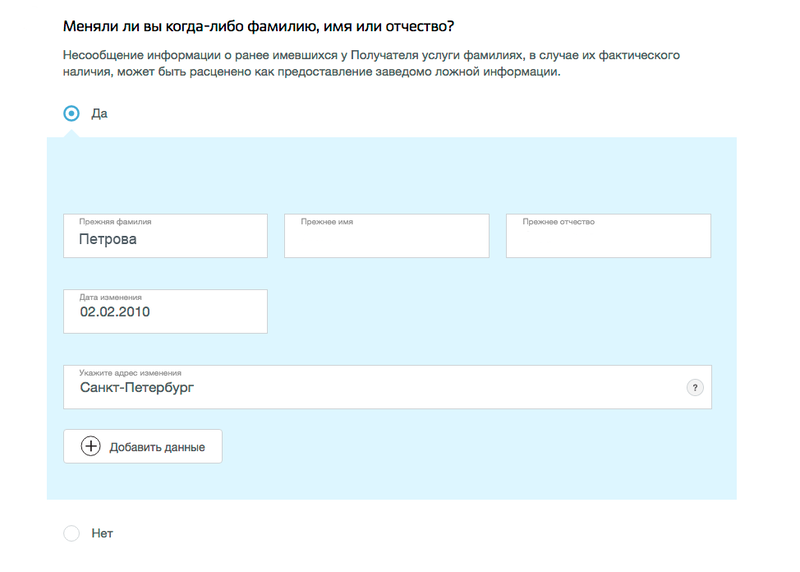Focus the Прежняя фамилия input field
800x572 pixels.
[165, 236]
